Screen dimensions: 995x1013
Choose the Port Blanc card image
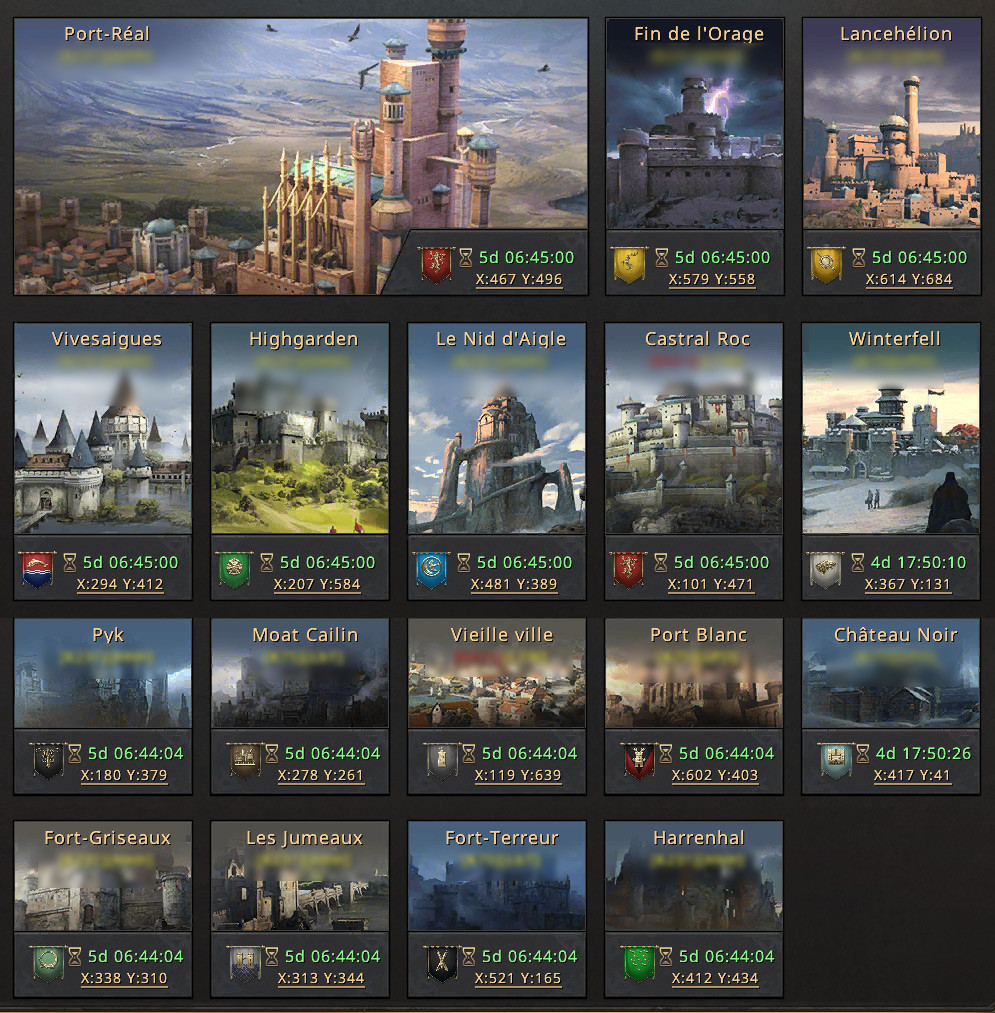coord(694,673)
